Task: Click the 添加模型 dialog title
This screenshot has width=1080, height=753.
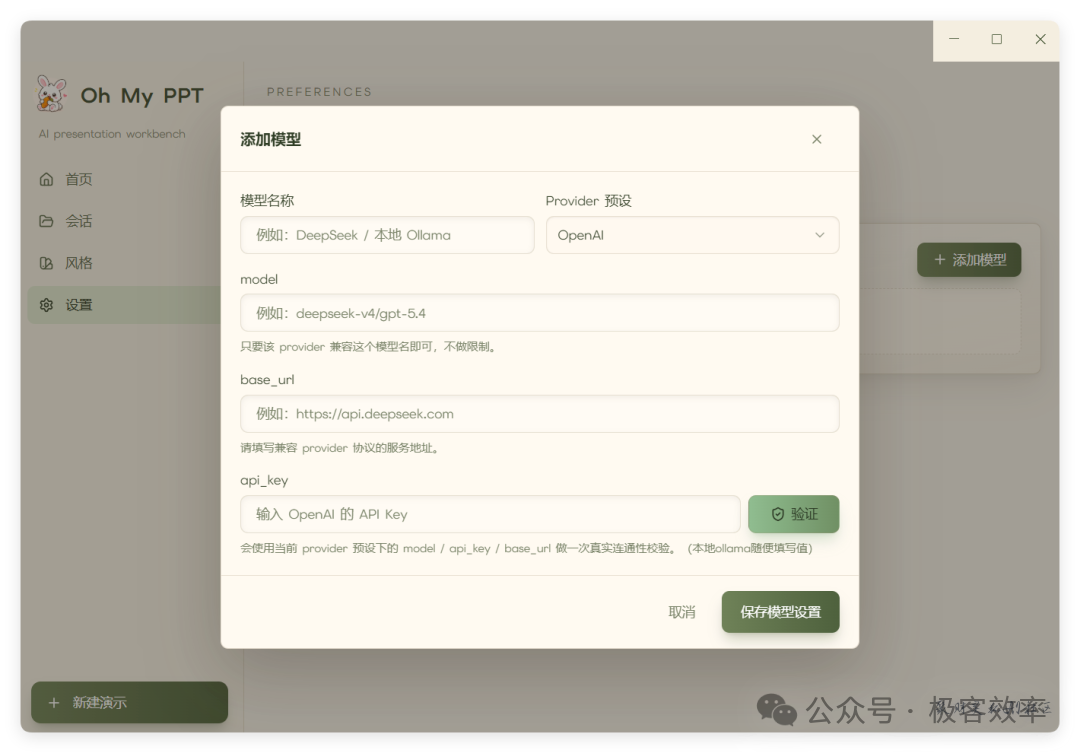Action: 271,139
